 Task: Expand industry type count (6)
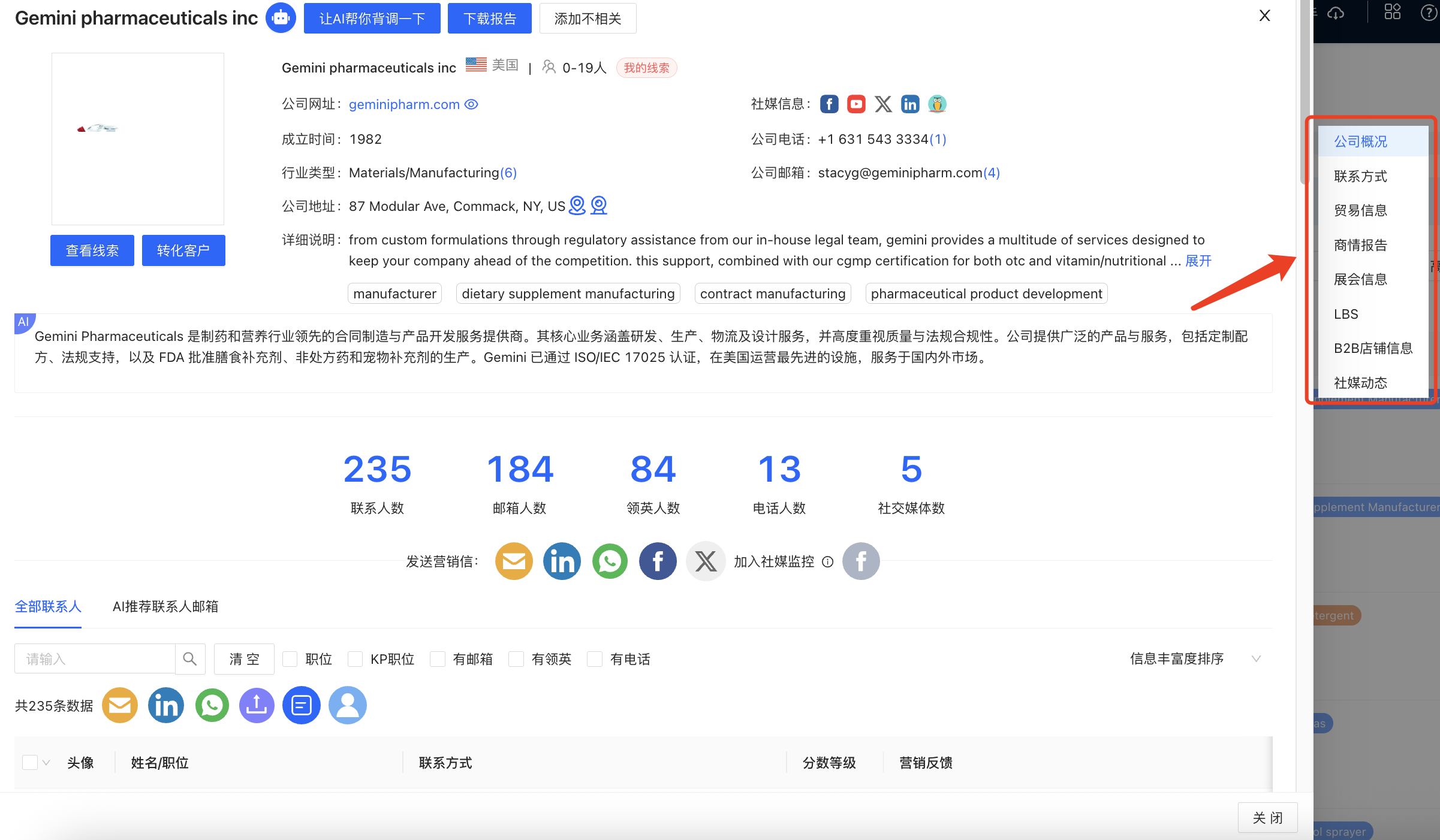coord(508,173)
